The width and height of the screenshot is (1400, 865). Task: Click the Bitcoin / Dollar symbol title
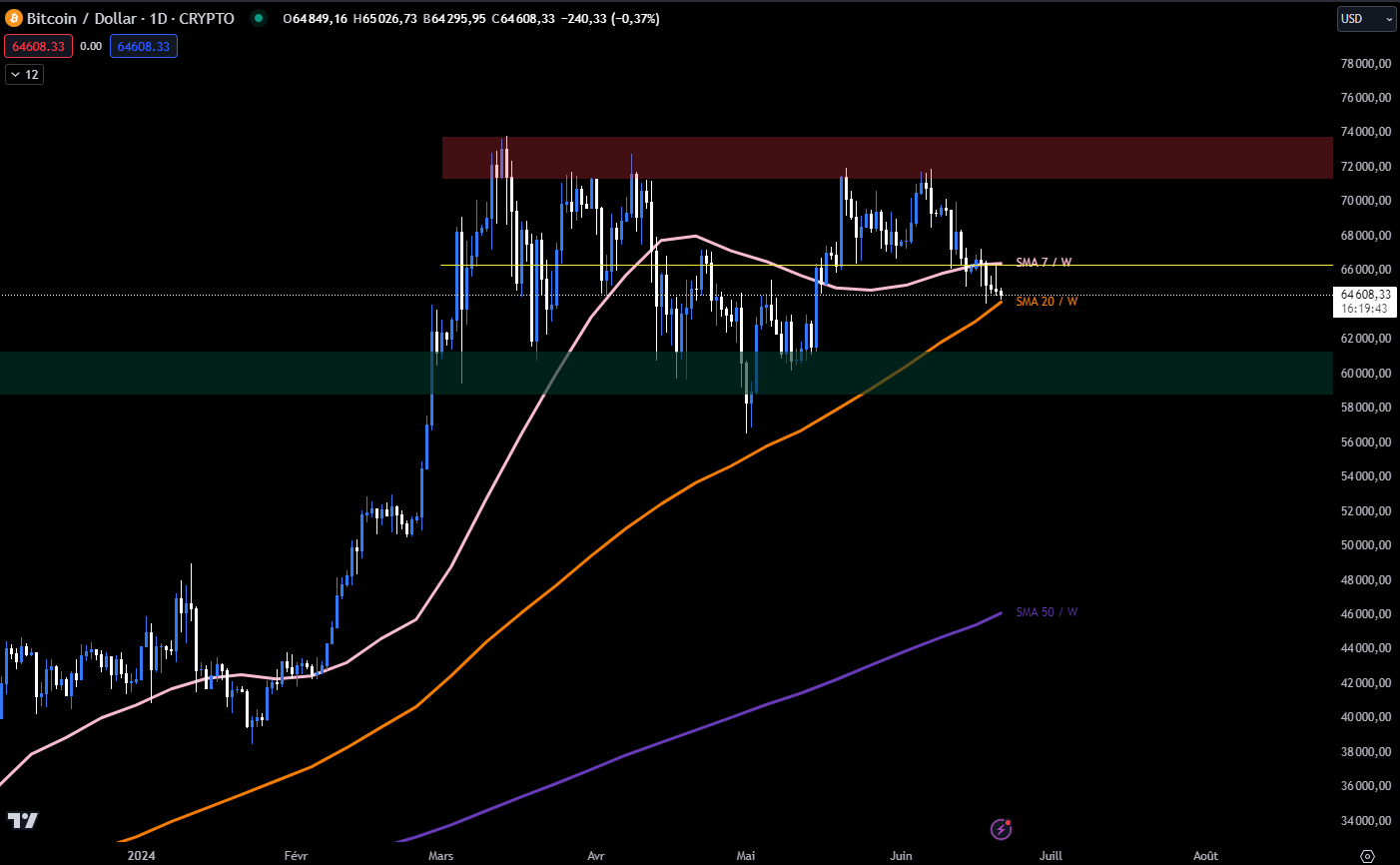131,18
